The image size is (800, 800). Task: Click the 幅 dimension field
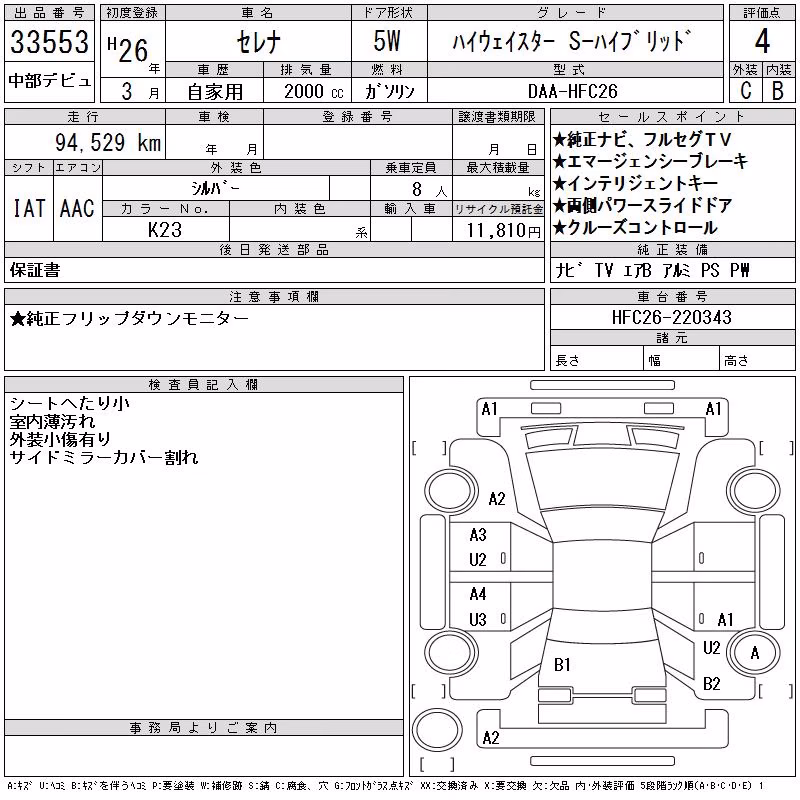click(x=681, y=360)
